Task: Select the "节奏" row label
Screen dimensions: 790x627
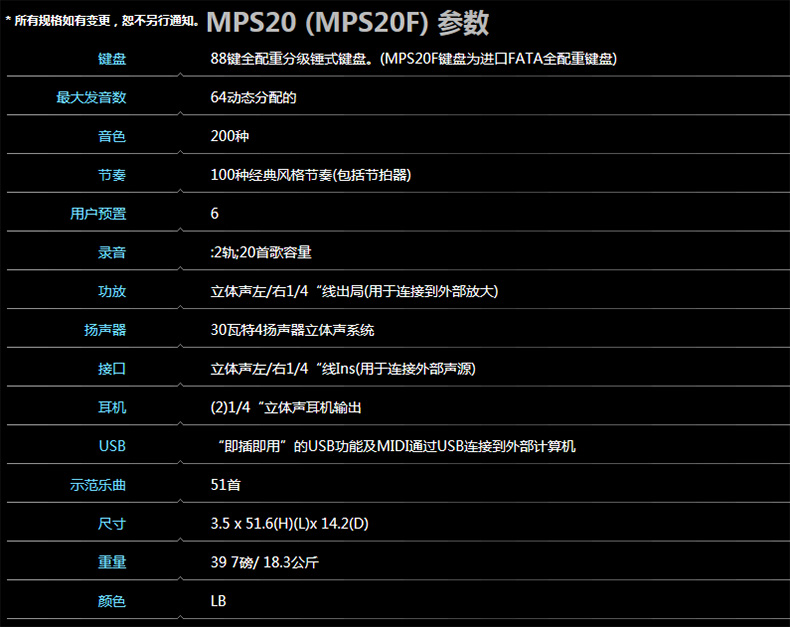Action: coord(112,175)
